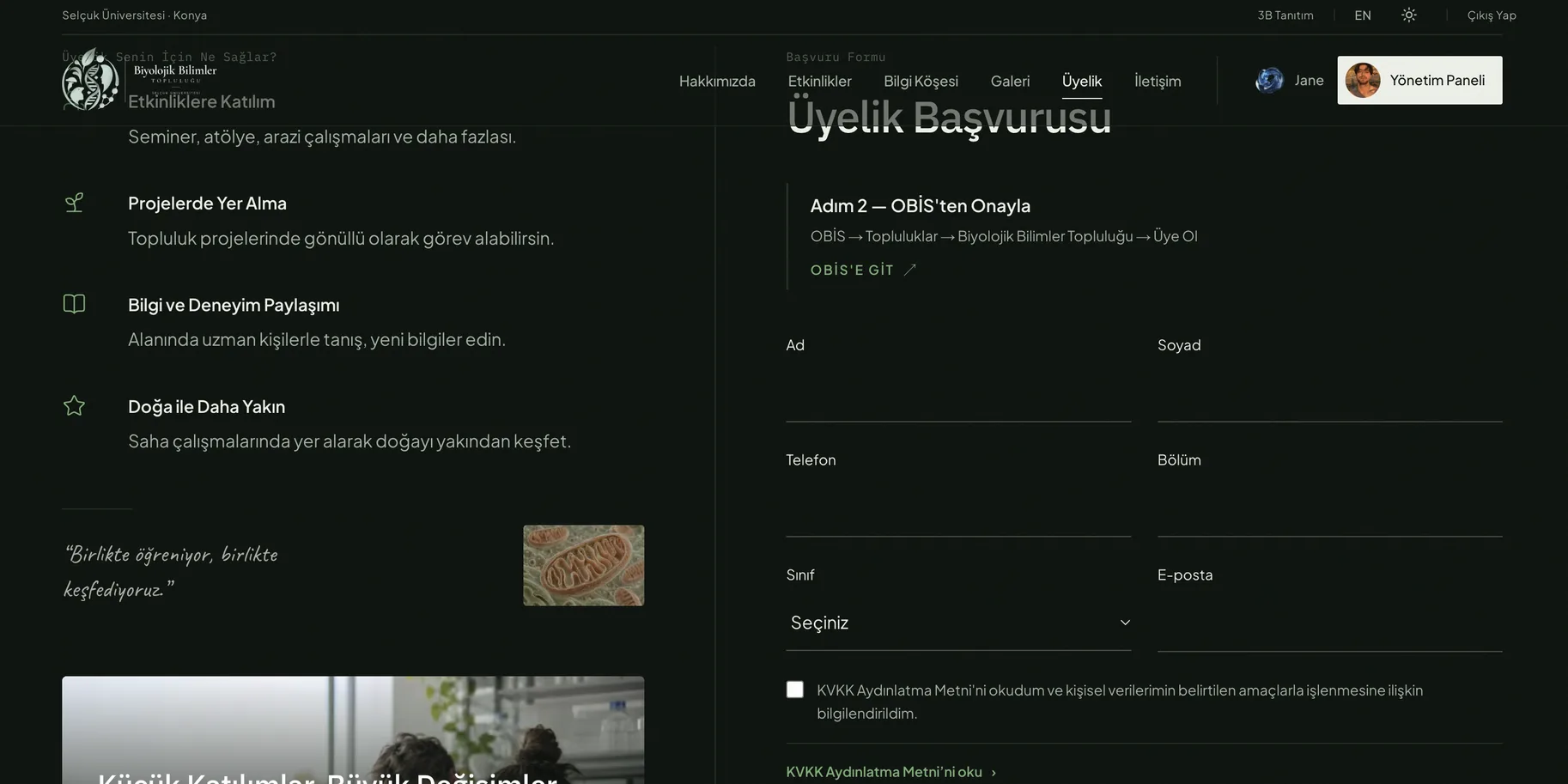Screen dimensions: 1568x784
Task: Click the 'Bilgi ve Deneyim Paylaşımı' heading
Action: [234, 305]
